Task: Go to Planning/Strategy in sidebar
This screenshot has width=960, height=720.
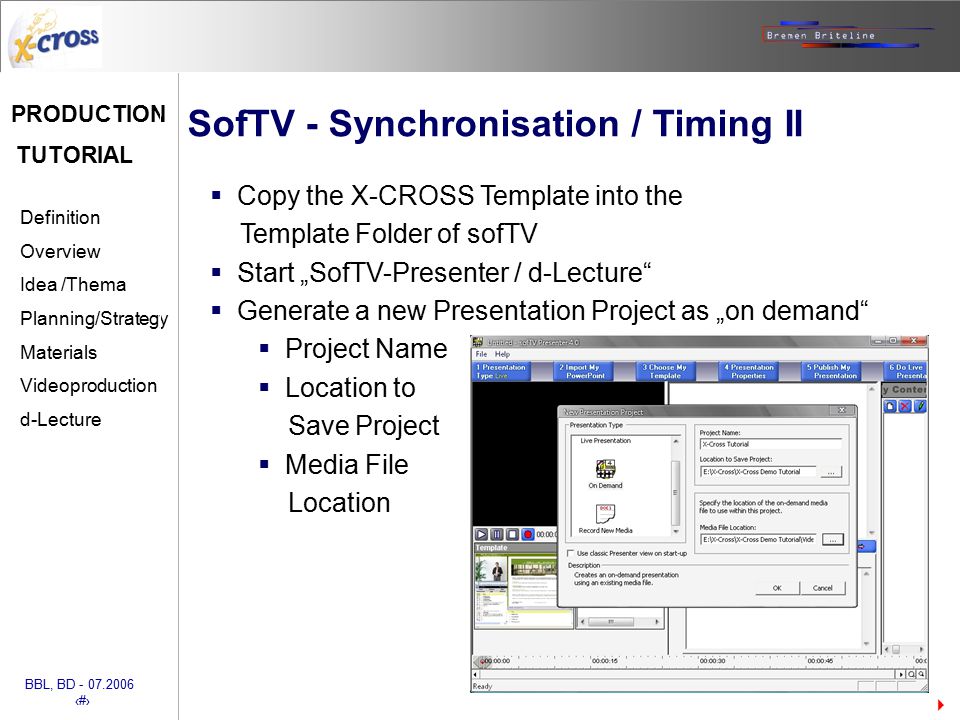Action: tap(94, 318)
